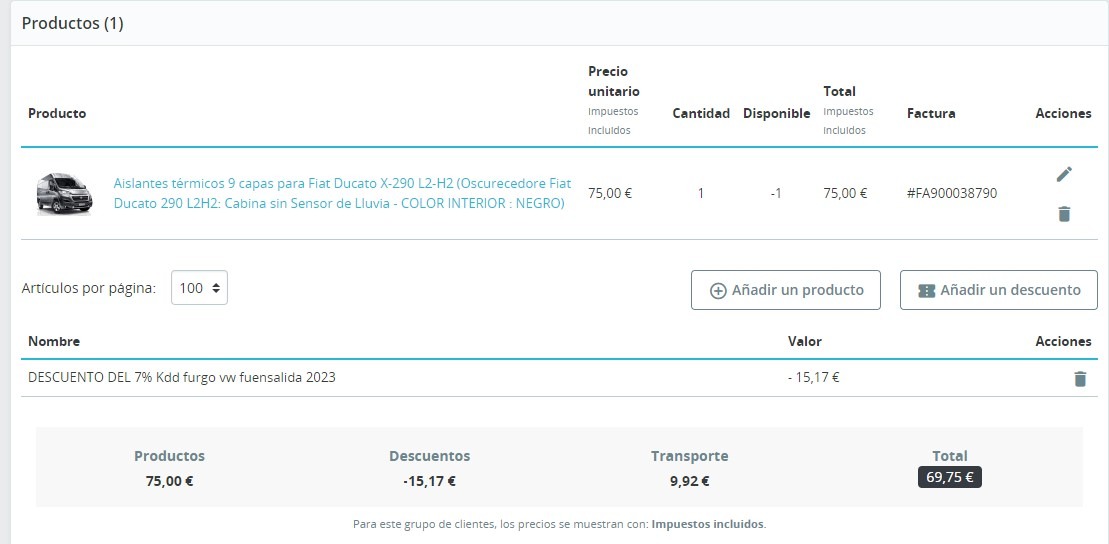Click the Nombre header in discounts table
The height and width of the screenshot is (544, 1109).
click(54, 342)
